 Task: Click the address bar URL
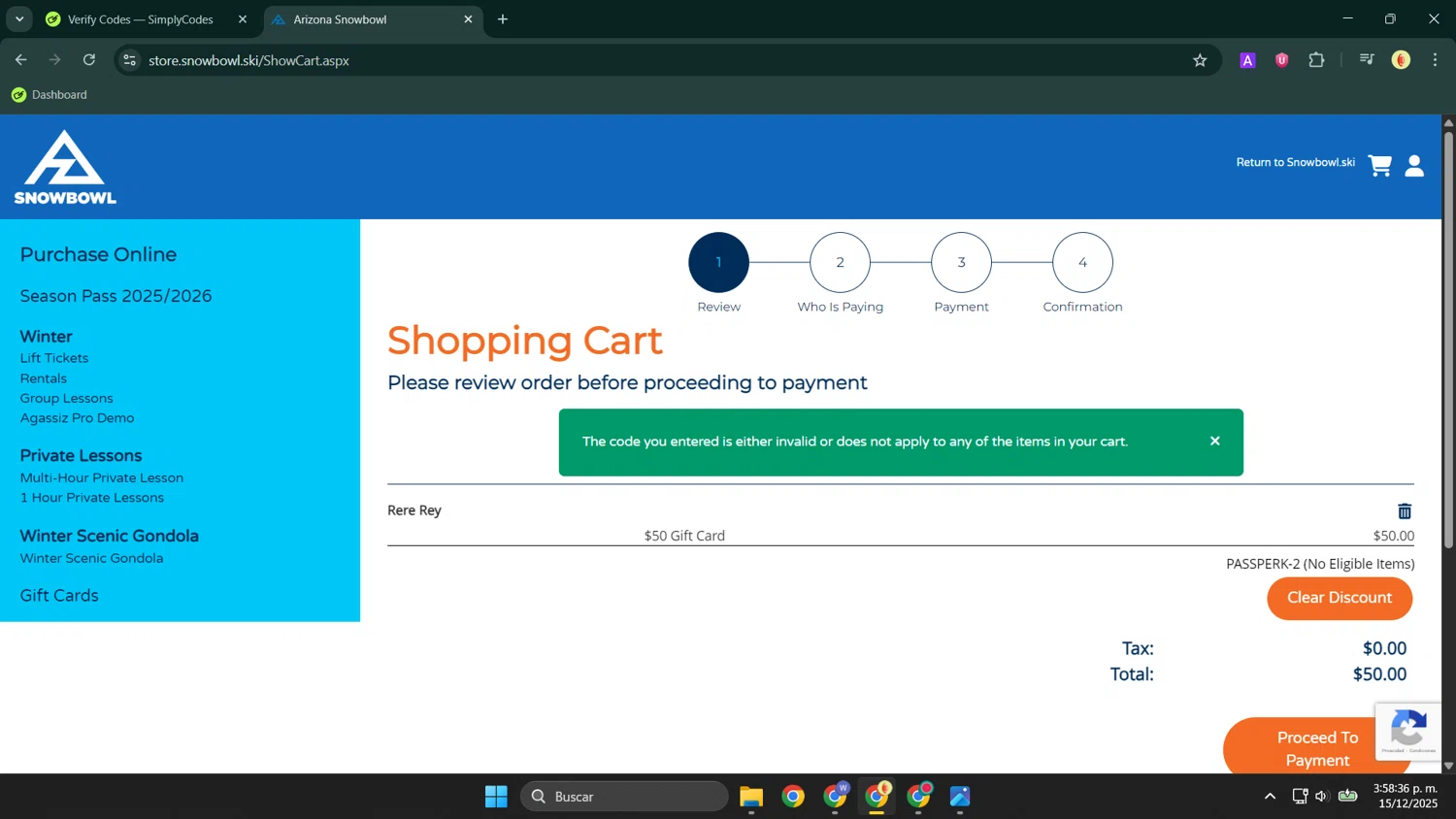point(248,60)
